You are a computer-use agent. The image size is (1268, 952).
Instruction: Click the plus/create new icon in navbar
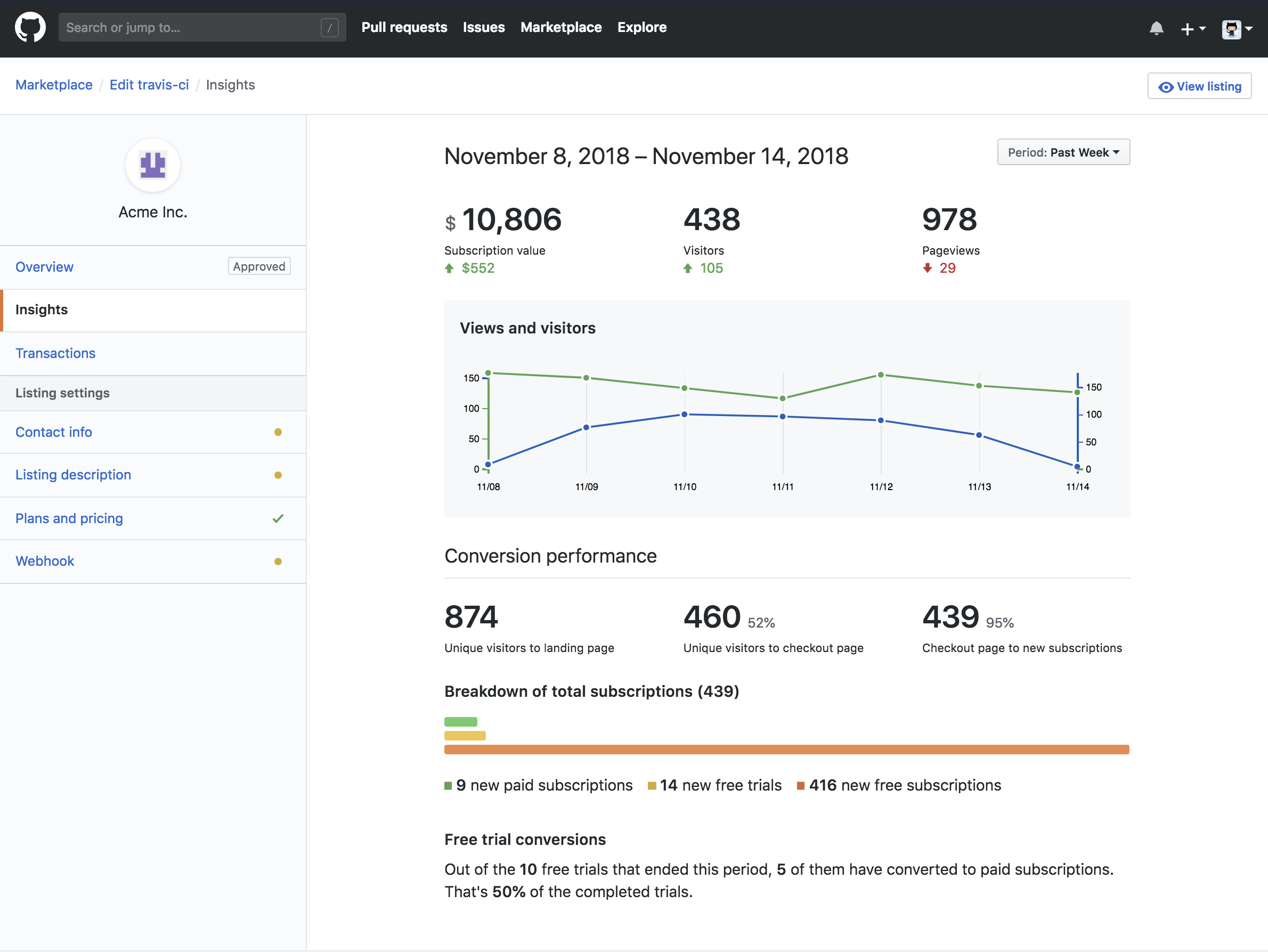1191,28
